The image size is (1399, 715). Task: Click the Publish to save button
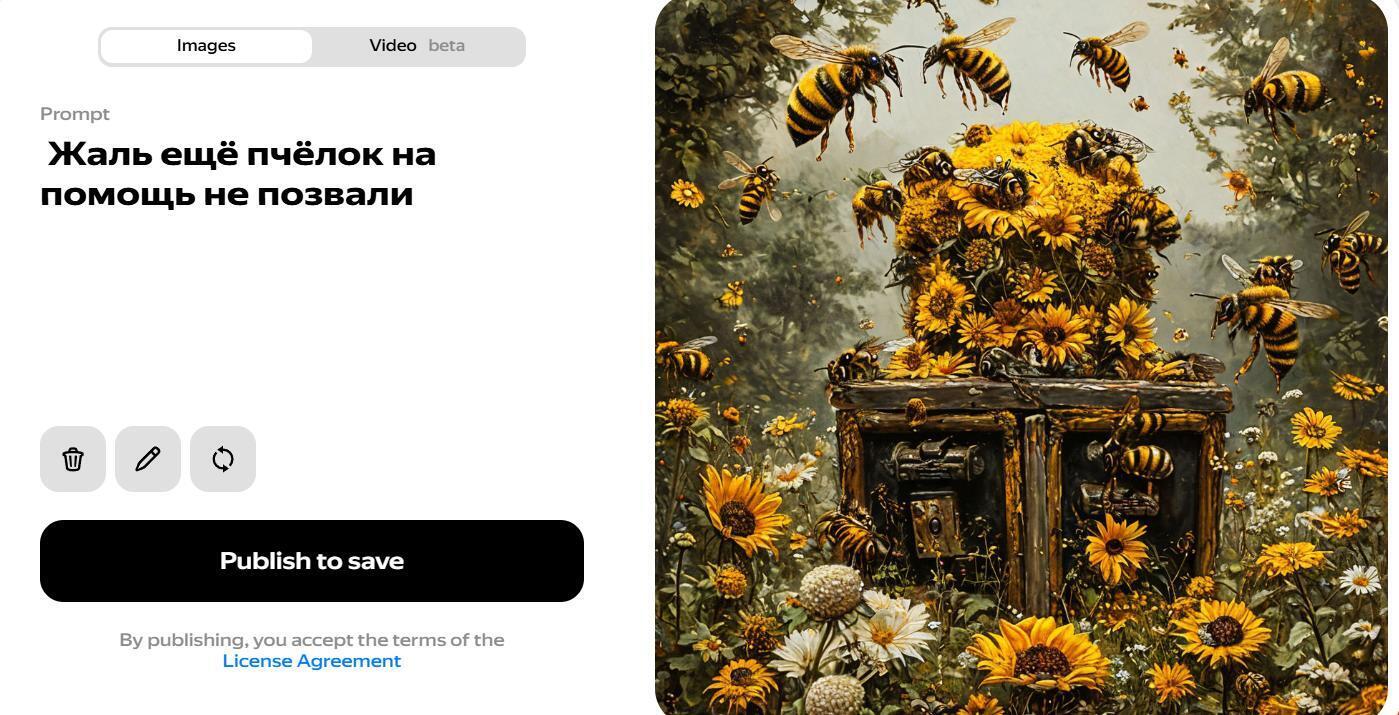pos(312,561)
